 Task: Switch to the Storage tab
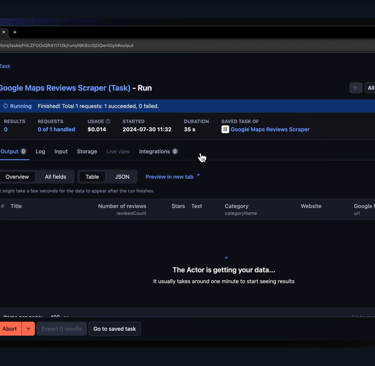pyautogui.click(x=87, y=151)
